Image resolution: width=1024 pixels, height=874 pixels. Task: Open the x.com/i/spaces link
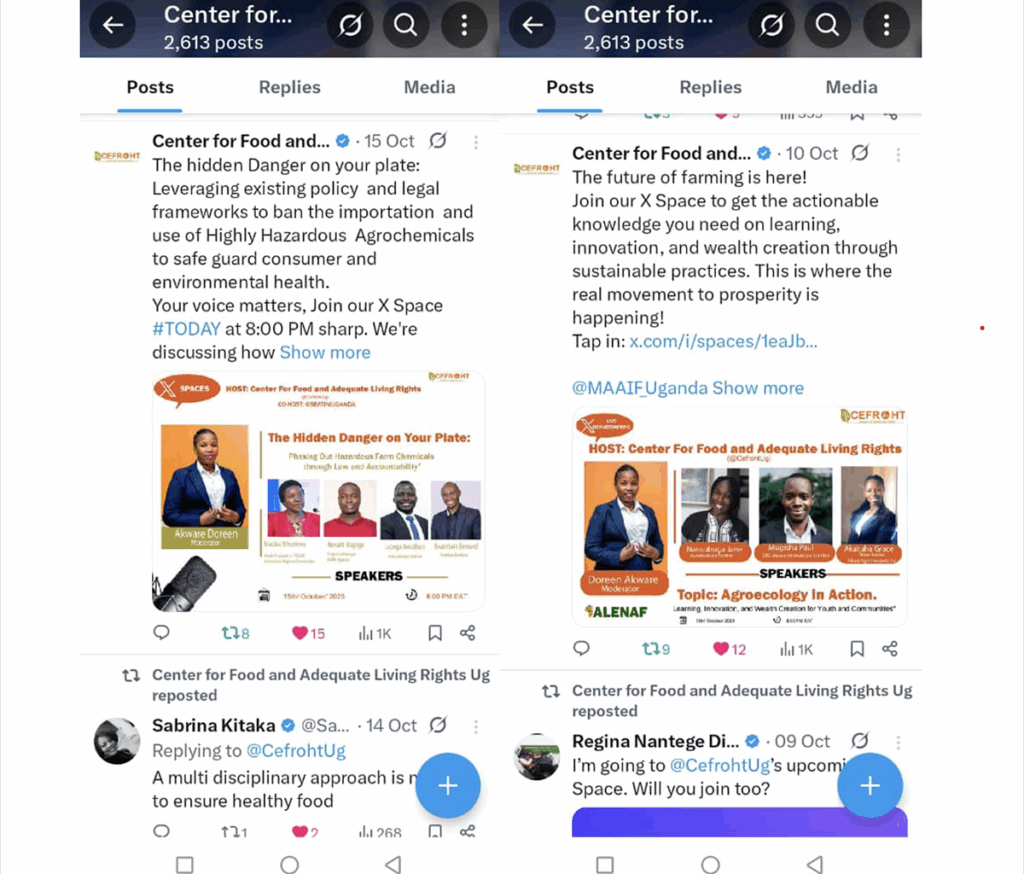pos(723,341)
